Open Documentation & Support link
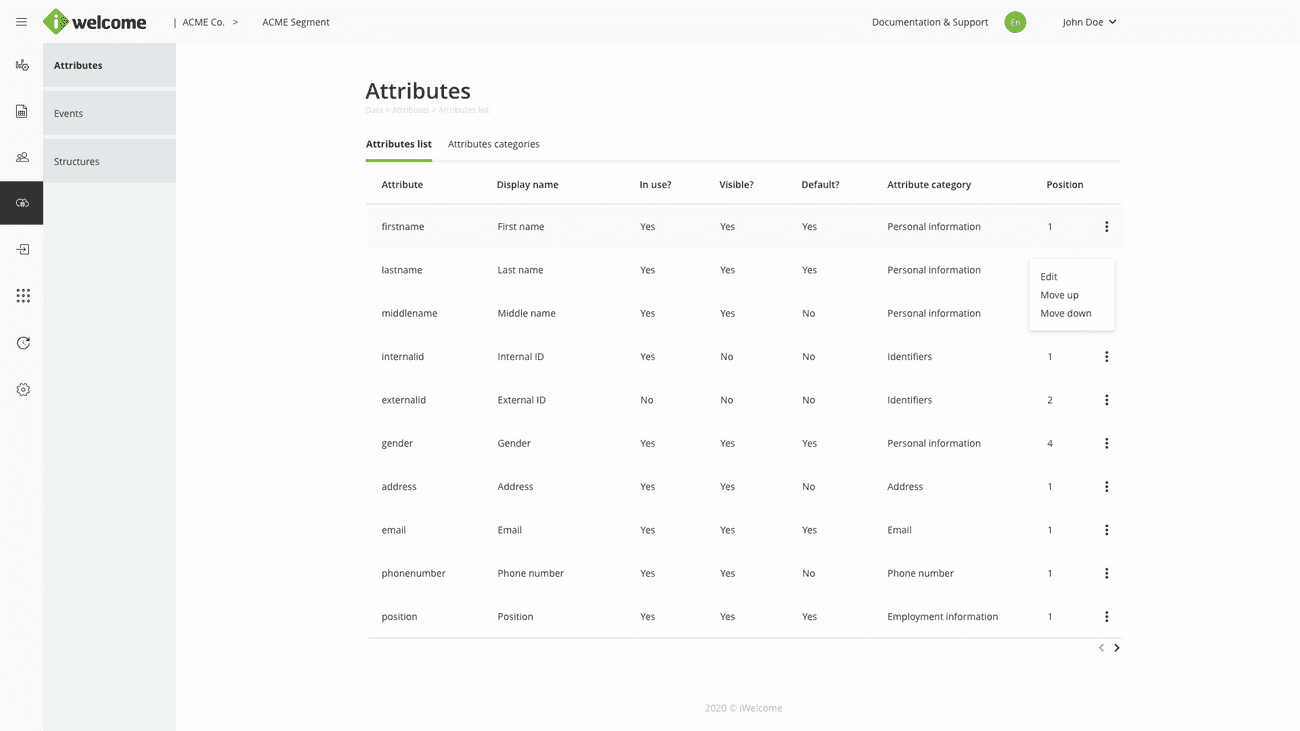 click(929, 22)
